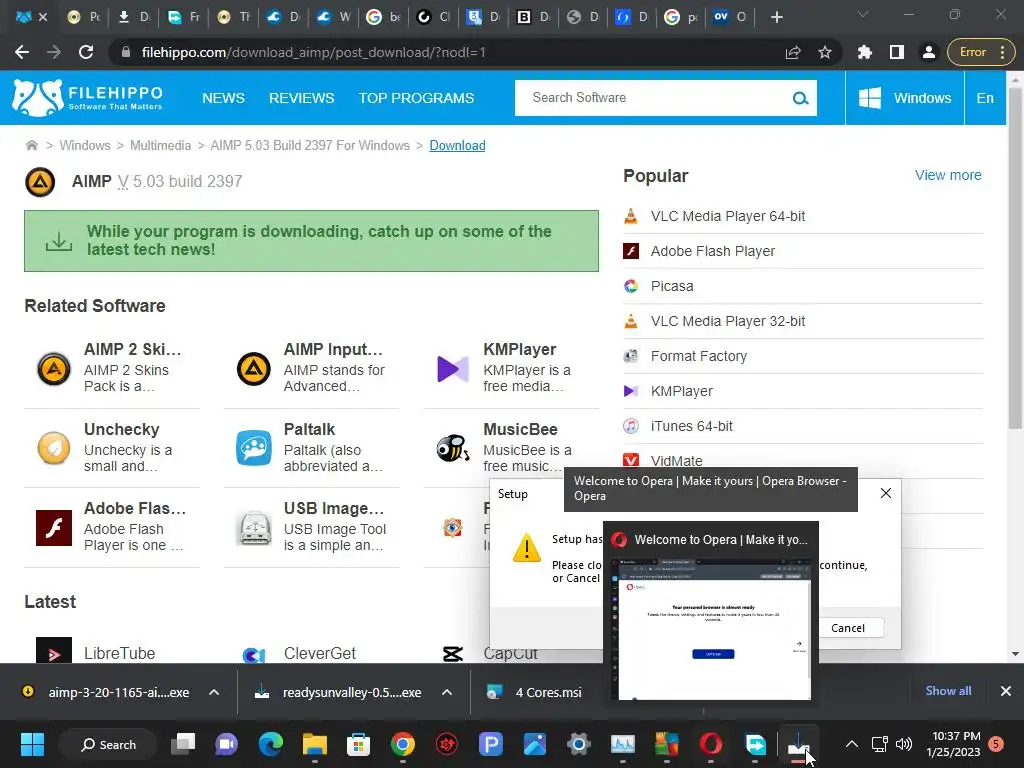The image size is (1024, 768).
Task: Open volume control in system tray
Action: (x=904, y=744)
